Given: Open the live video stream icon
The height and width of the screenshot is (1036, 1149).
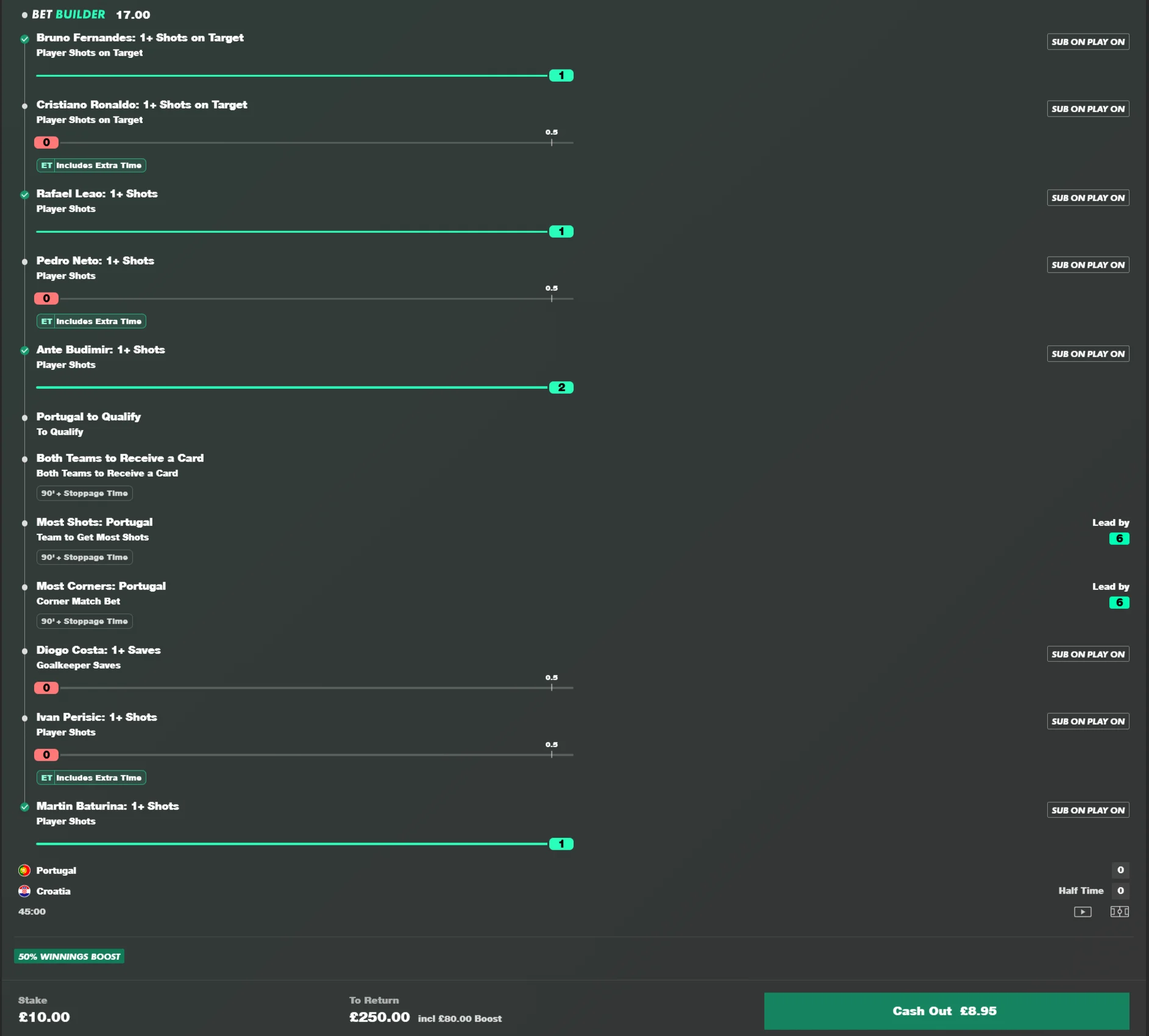Looking at the screenshot, I should click(x=1083, y=912).
